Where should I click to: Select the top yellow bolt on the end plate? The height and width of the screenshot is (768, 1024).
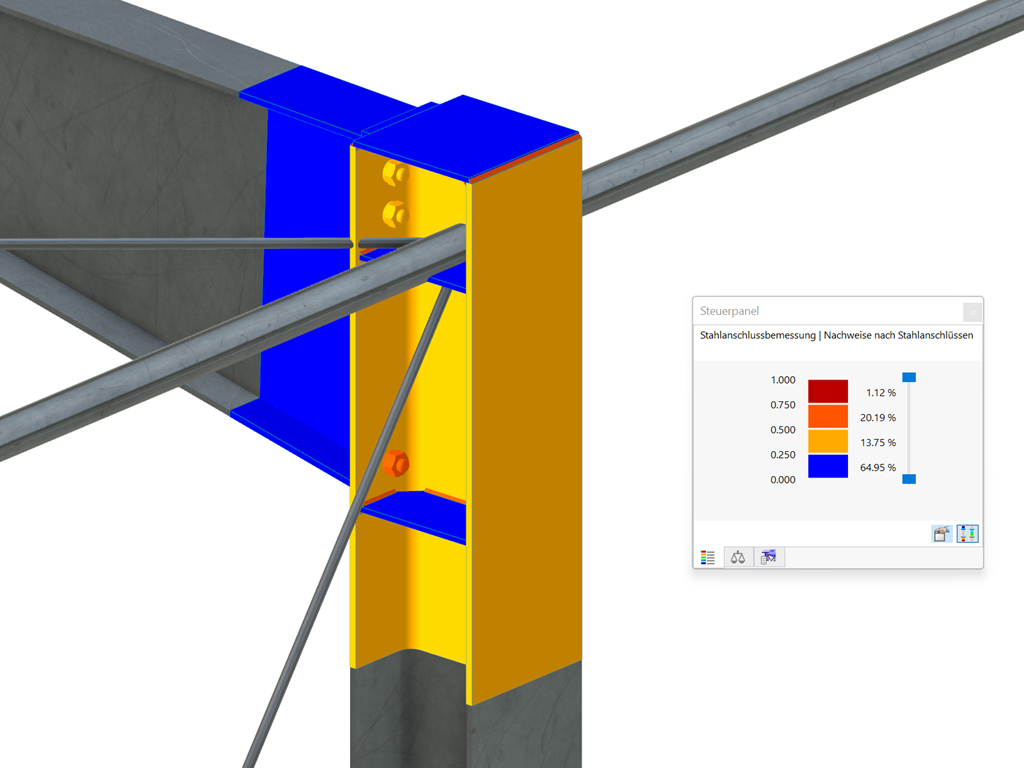coord(395,173)
